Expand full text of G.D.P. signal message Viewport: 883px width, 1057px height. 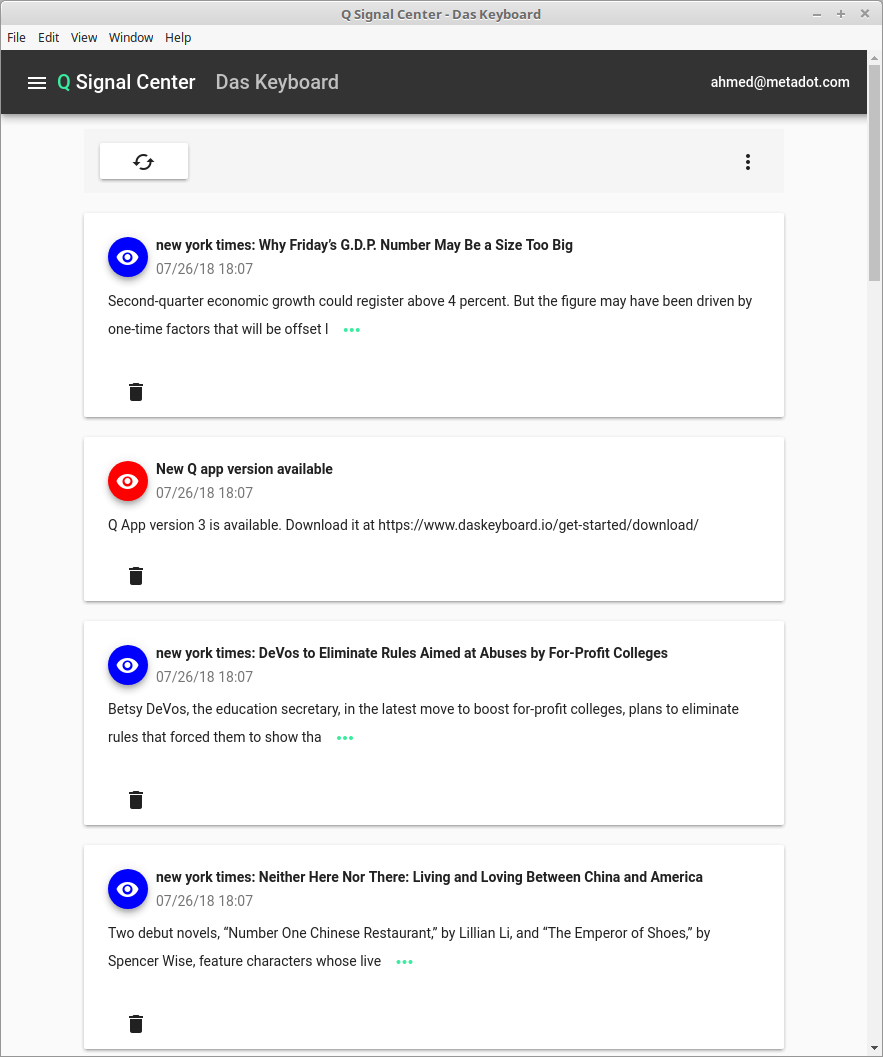pos(352,330)
